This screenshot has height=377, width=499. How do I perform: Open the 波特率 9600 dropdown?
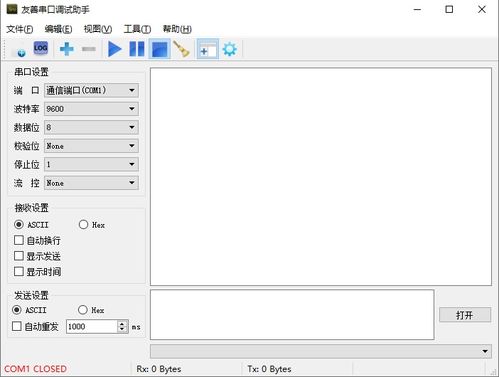pos(91,109)
